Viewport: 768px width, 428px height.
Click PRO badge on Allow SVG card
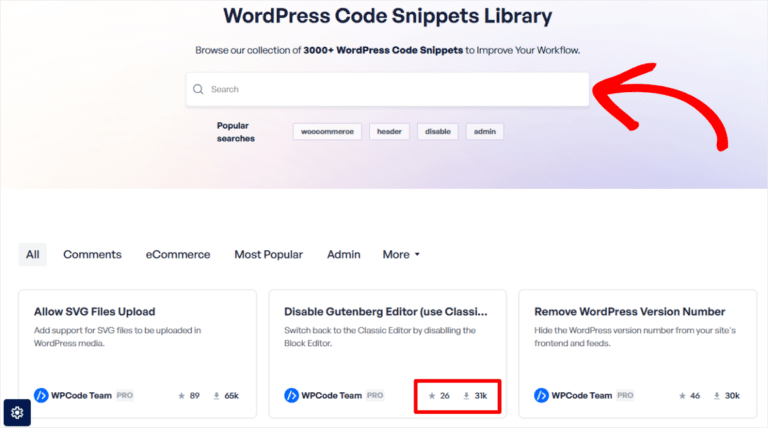[x=125, y=395]
